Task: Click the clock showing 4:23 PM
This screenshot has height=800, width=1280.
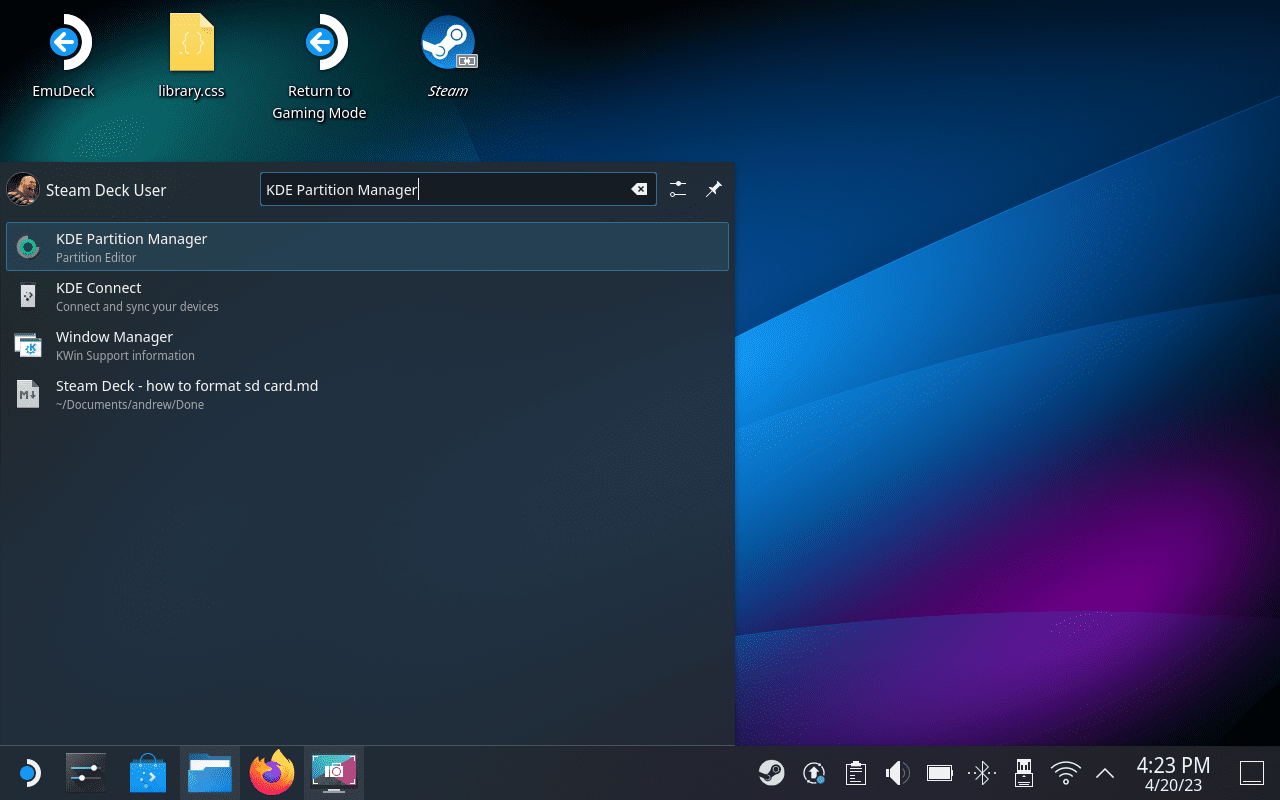Action: pos(1174,772)
